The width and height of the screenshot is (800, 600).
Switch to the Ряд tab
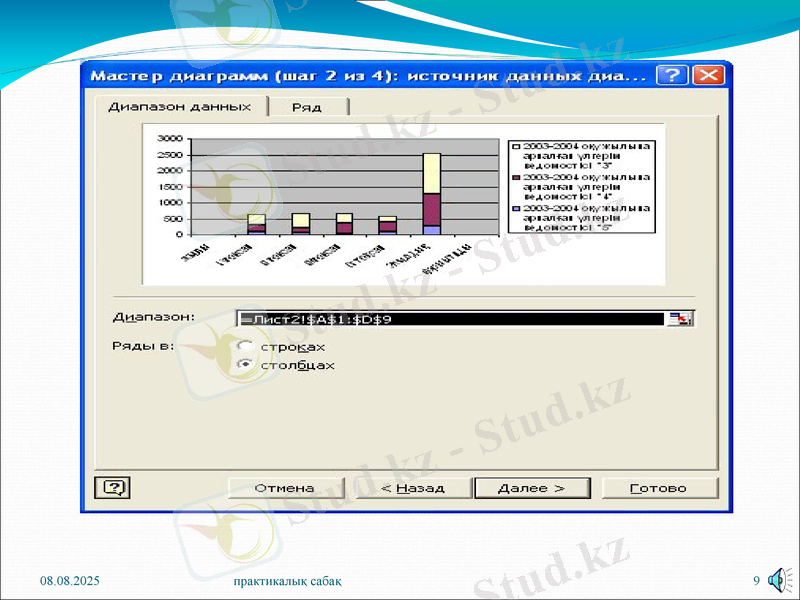coord(308,105)
